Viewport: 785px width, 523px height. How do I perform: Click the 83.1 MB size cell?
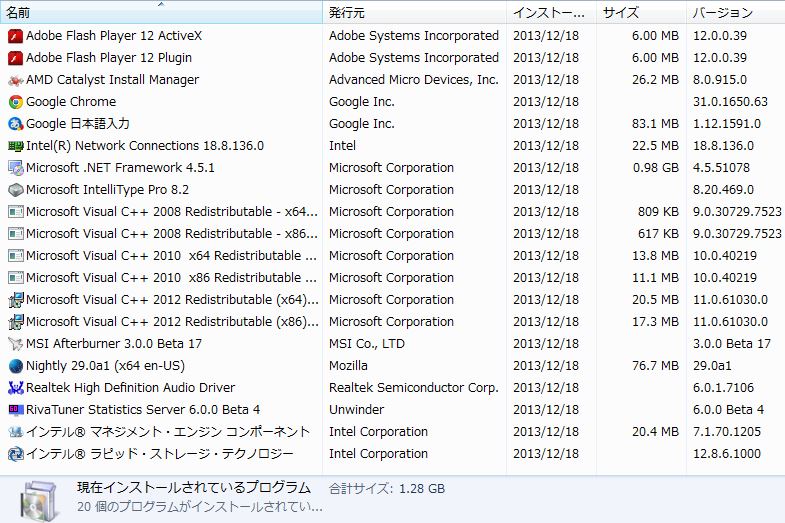click(x=655, y=124)
